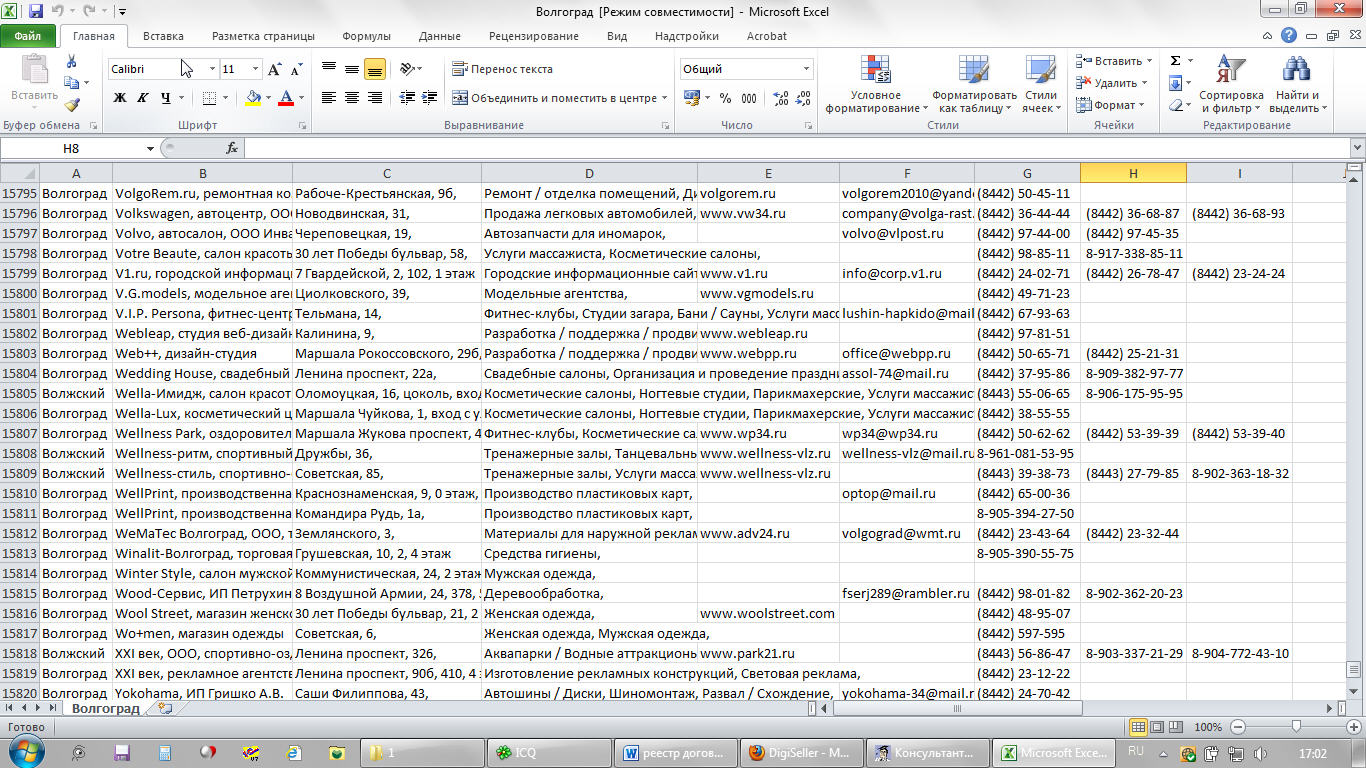Switch to Разметка страницы ribbon tab
This screenshot has height=768, width=1366.
point(263,36)
